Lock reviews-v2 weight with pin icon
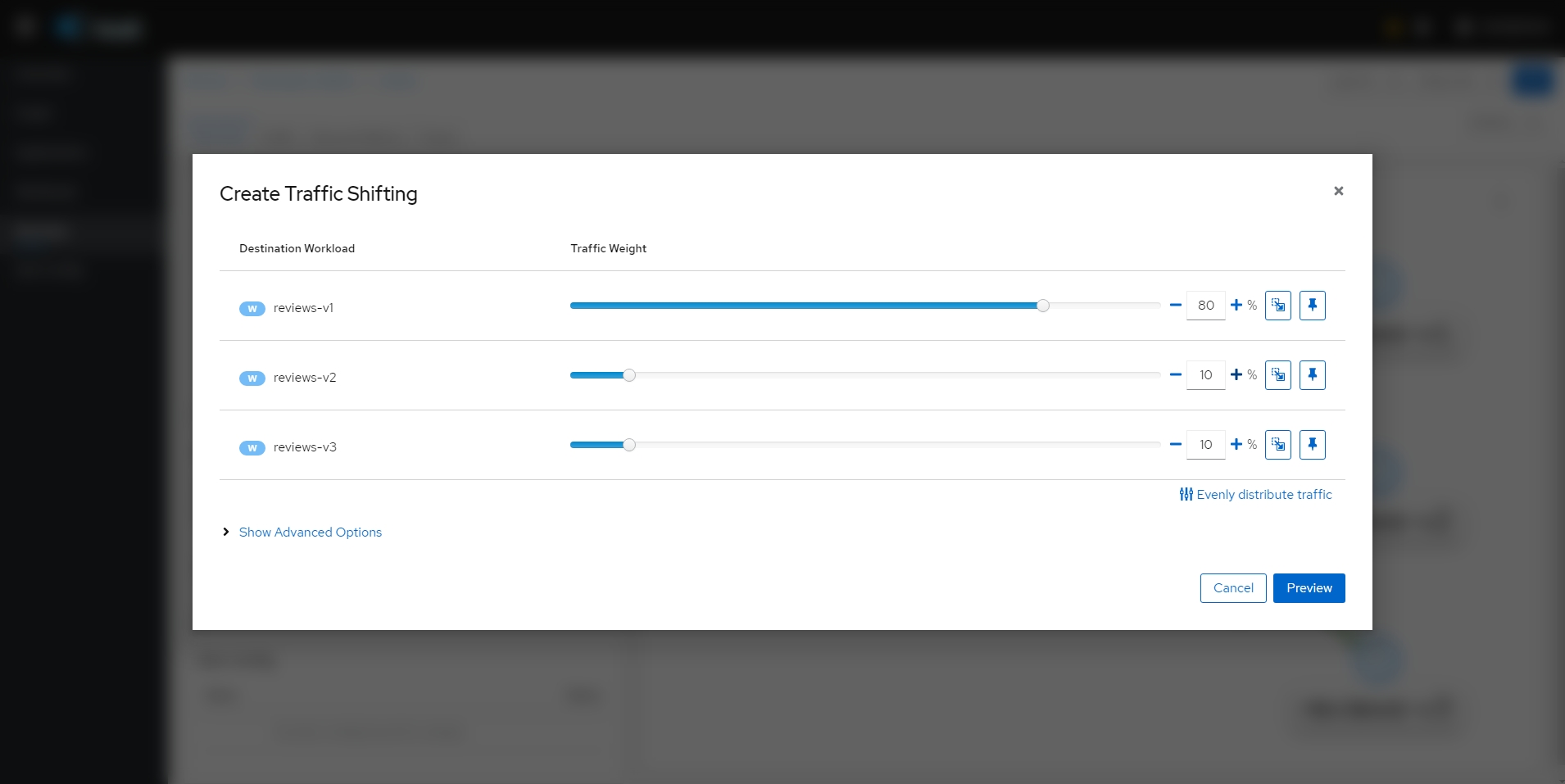 pos(1312,375)
